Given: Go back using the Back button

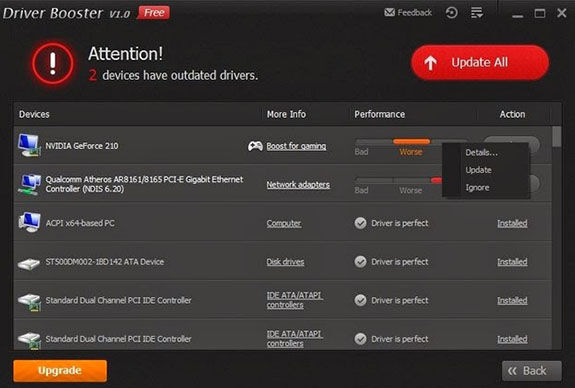Looking at the screenshot, I should [531, 371].
